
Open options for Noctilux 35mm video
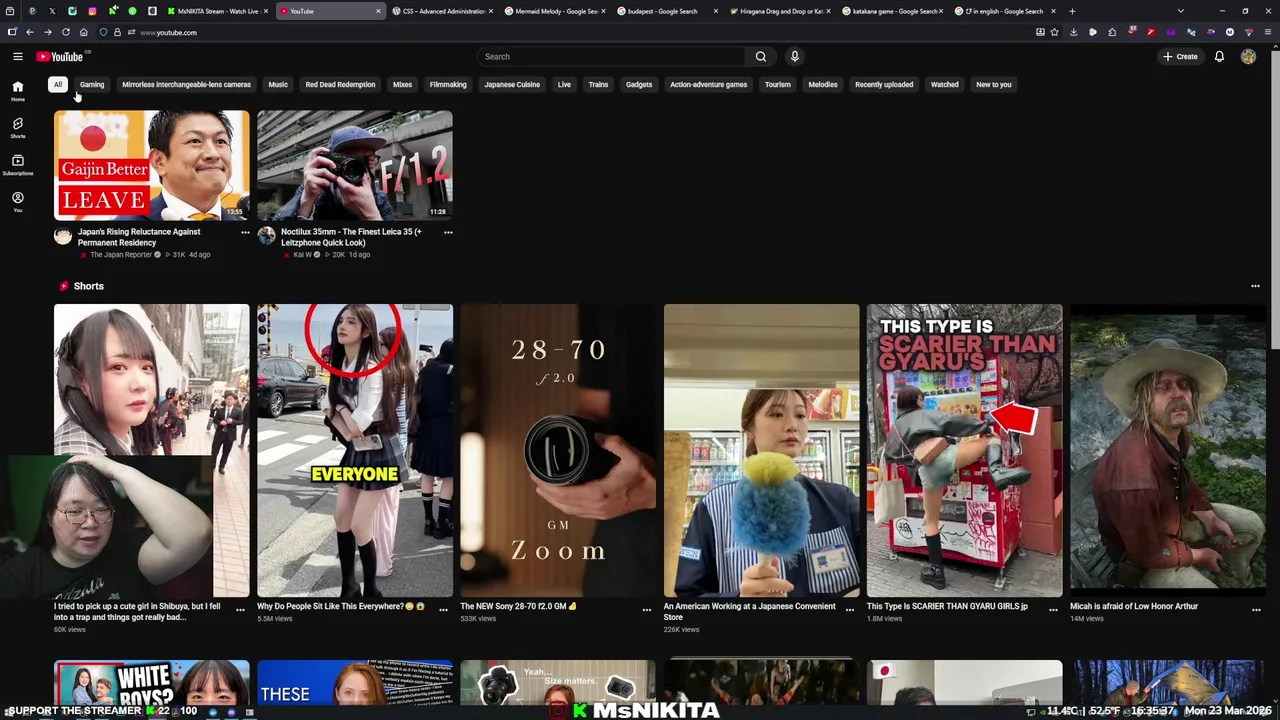(448, 232)
